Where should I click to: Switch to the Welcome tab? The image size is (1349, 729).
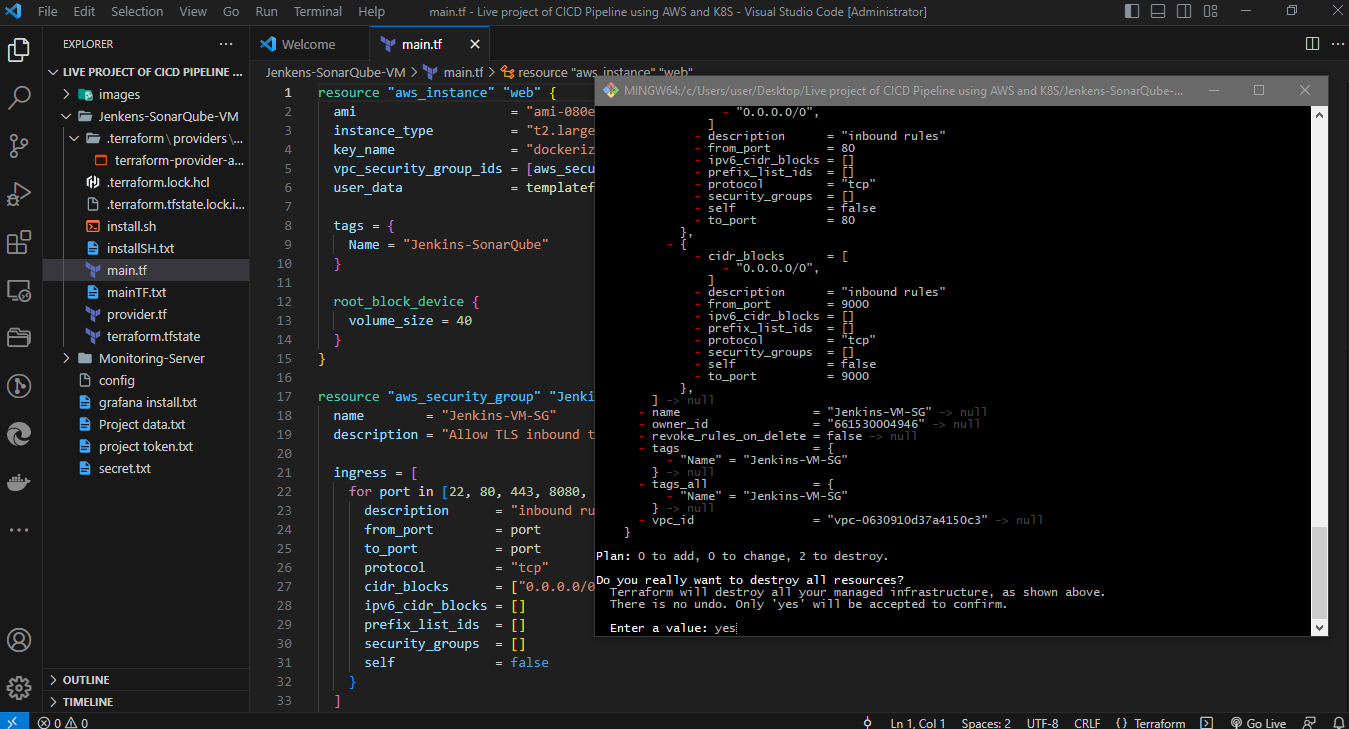(308, 44)
